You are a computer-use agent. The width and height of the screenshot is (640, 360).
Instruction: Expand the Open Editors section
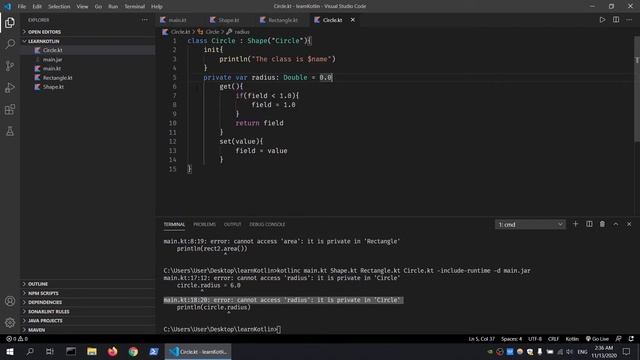pyautogui.click(x=88, y=32)
